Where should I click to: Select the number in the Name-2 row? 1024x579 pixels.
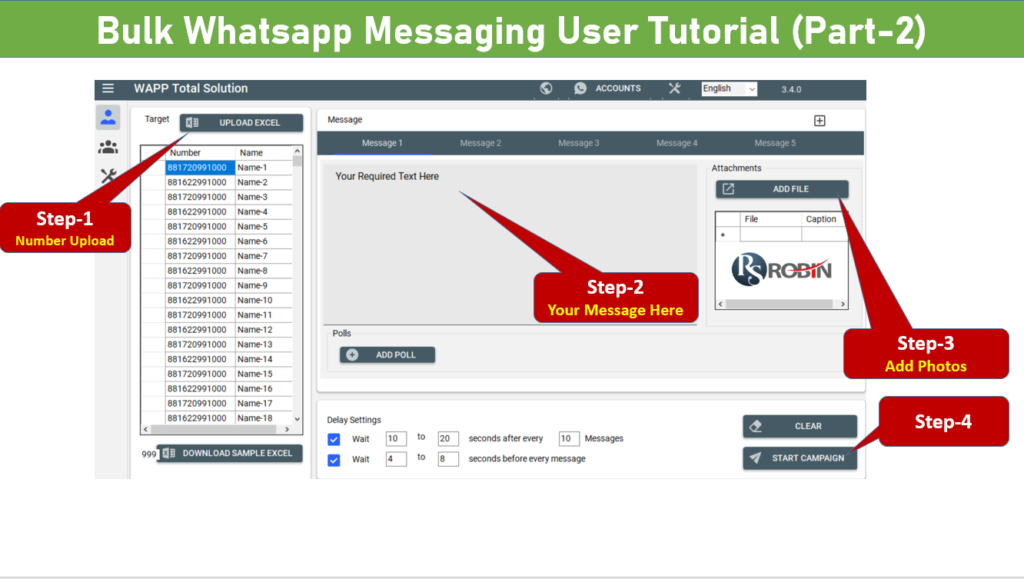tap(200, 182)
